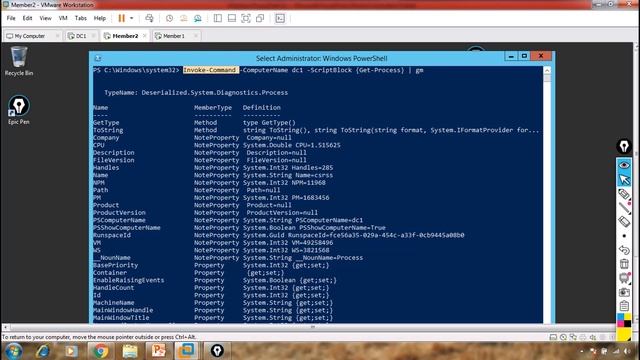Change the Epic Pen brush size dot

pos(624,236)
